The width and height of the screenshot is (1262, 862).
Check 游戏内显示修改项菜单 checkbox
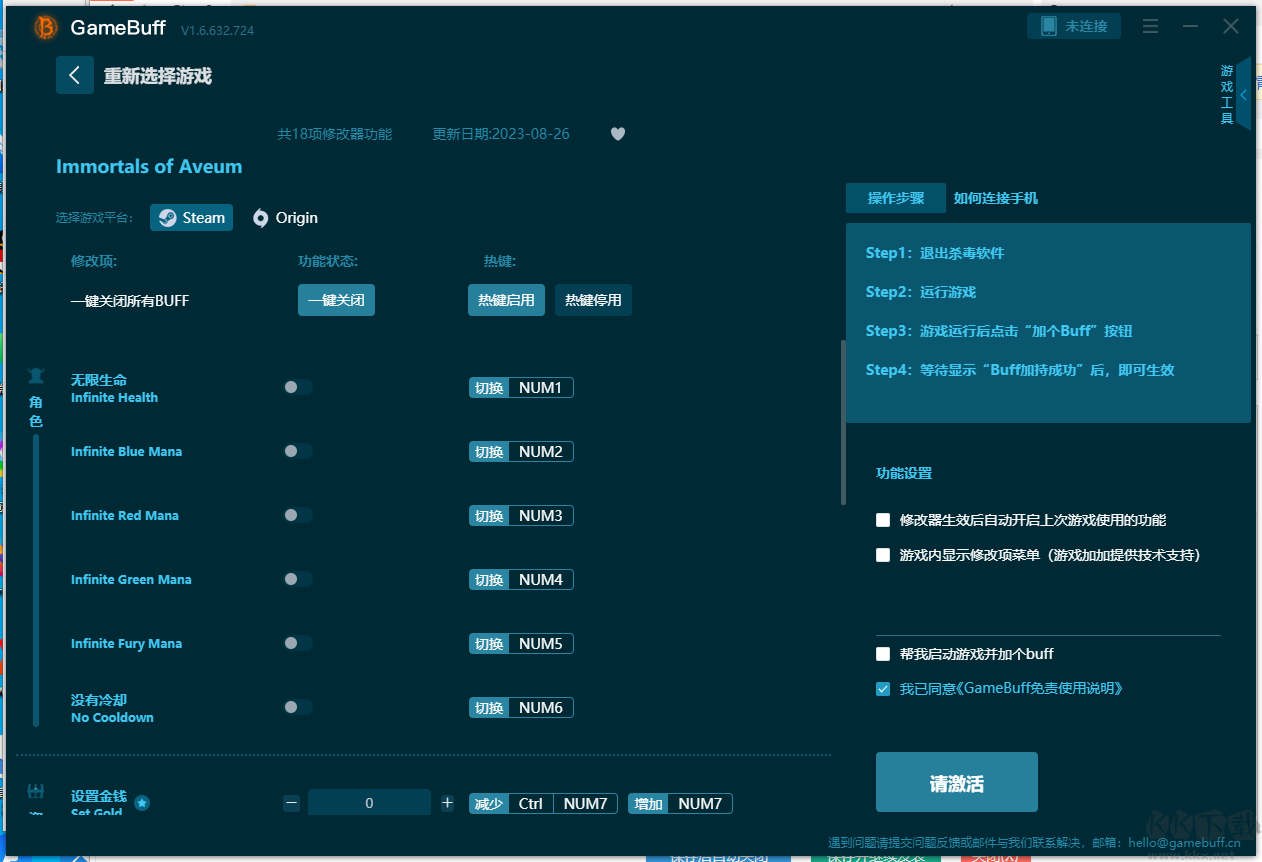883,555
